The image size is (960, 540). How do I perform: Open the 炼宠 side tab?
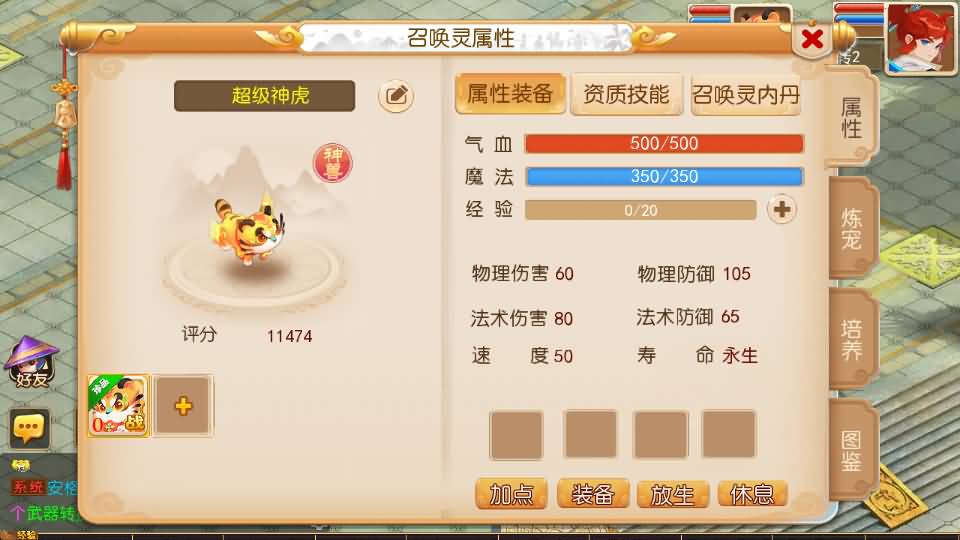point(852,228)
